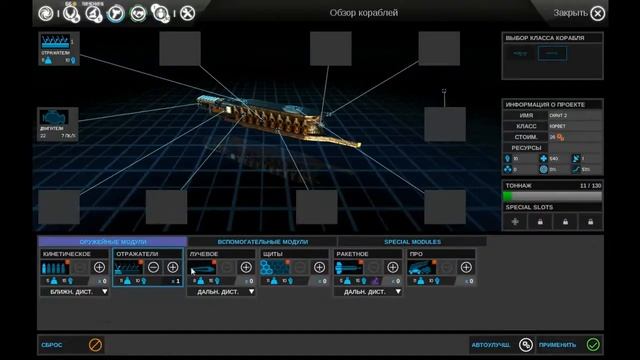Apply the design with Применить button
Viewport: 640px width, 360px height.
pyautogui.click(x=569, y=345)
